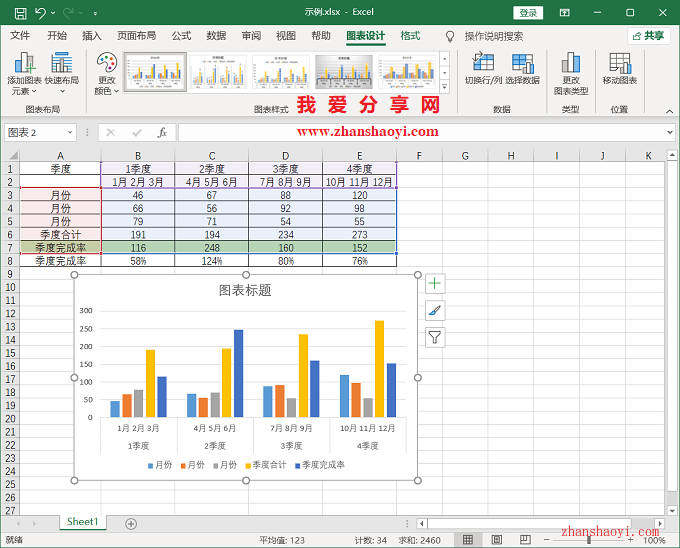Open the undo history dropdown arrow
The height and width of the screenshot is (548, 680).
pyautogui.click(x=53, y=13)
